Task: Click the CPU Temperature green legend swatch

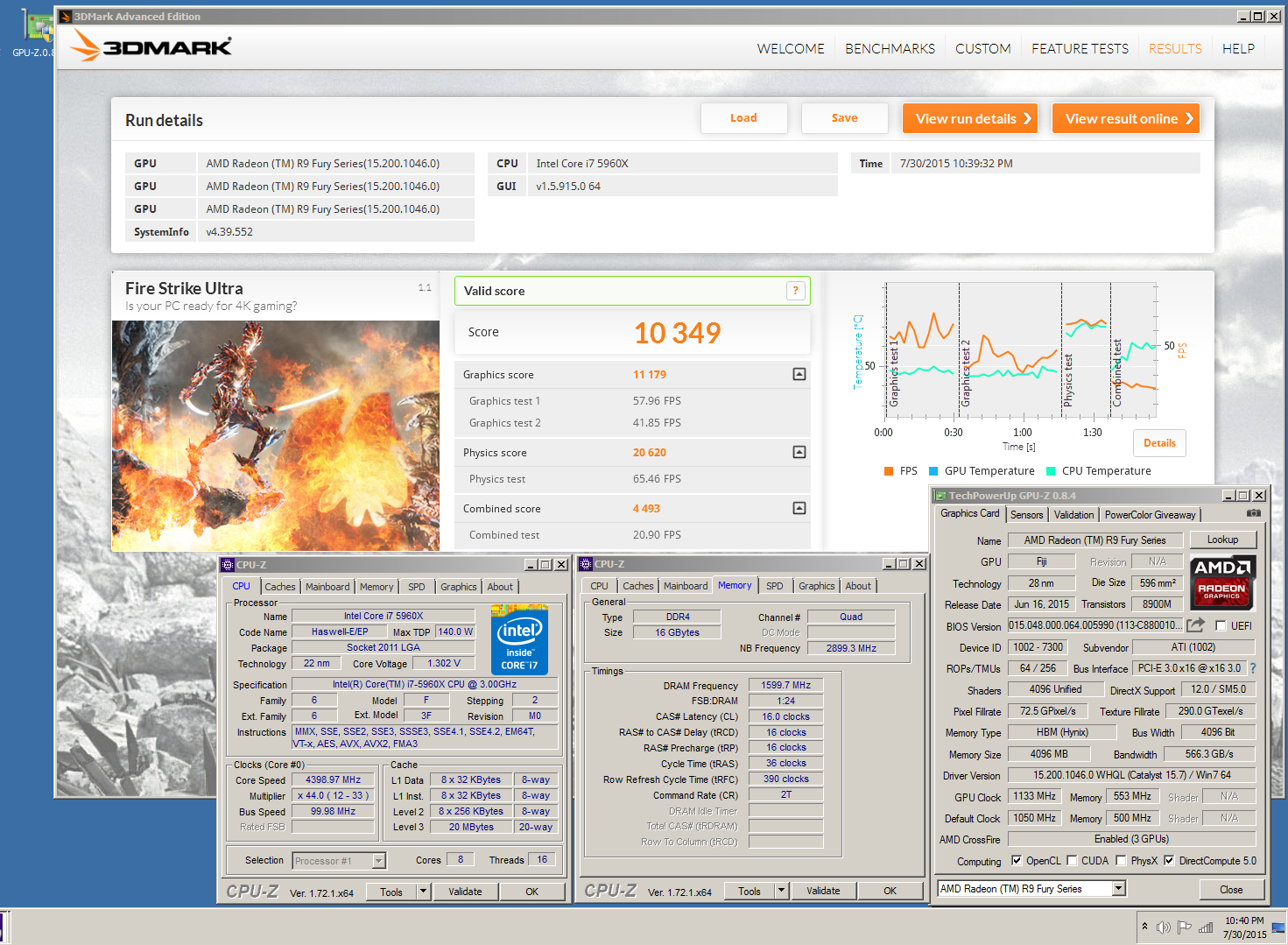Action: click(x=1051, y=471)
